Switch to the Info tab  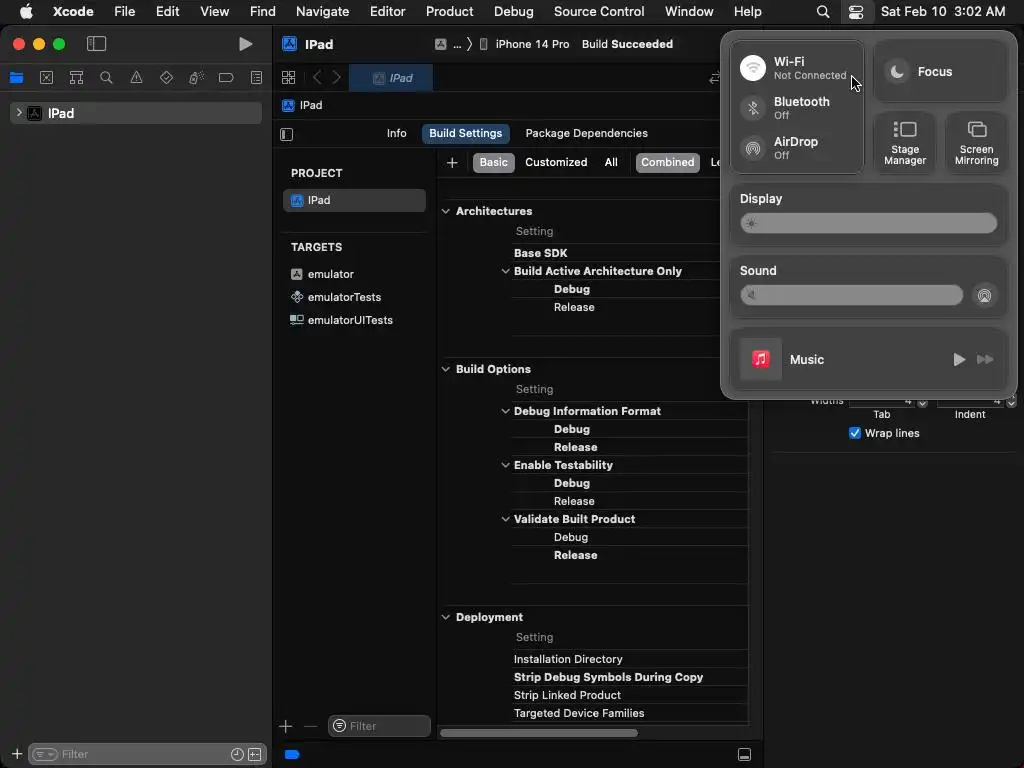[396, 133]
